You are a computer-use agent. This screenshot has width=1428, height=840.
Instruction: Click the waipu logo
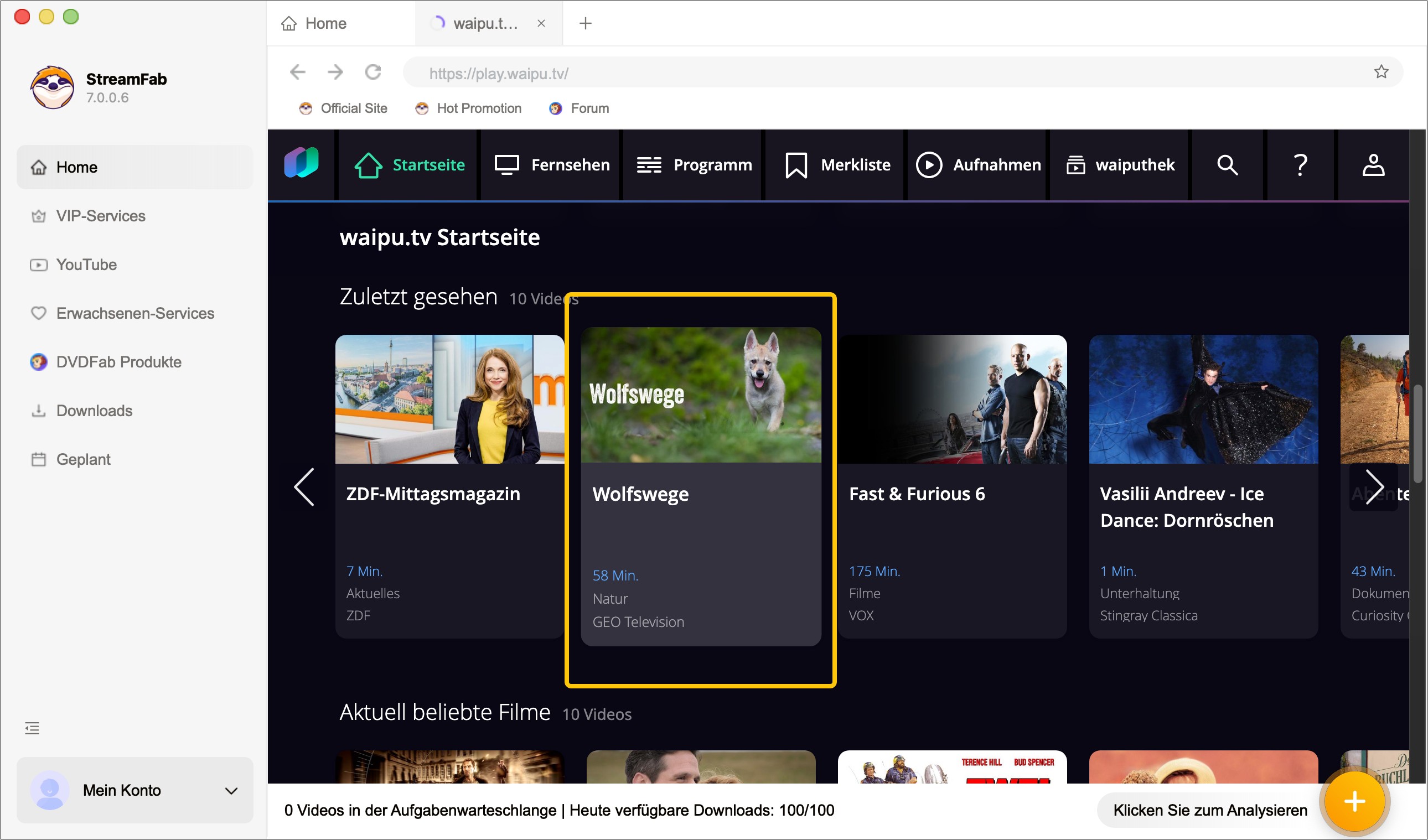click(x=302, y=164)
